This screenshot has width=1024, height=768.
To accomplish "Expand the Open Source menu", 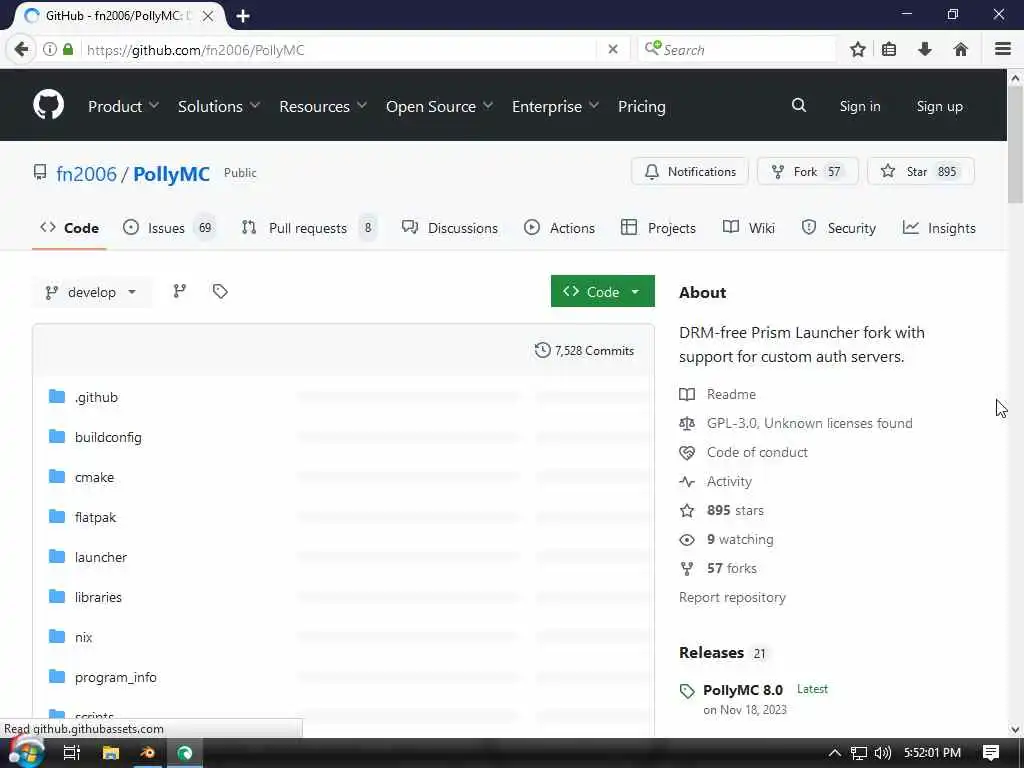I will 440,106.
